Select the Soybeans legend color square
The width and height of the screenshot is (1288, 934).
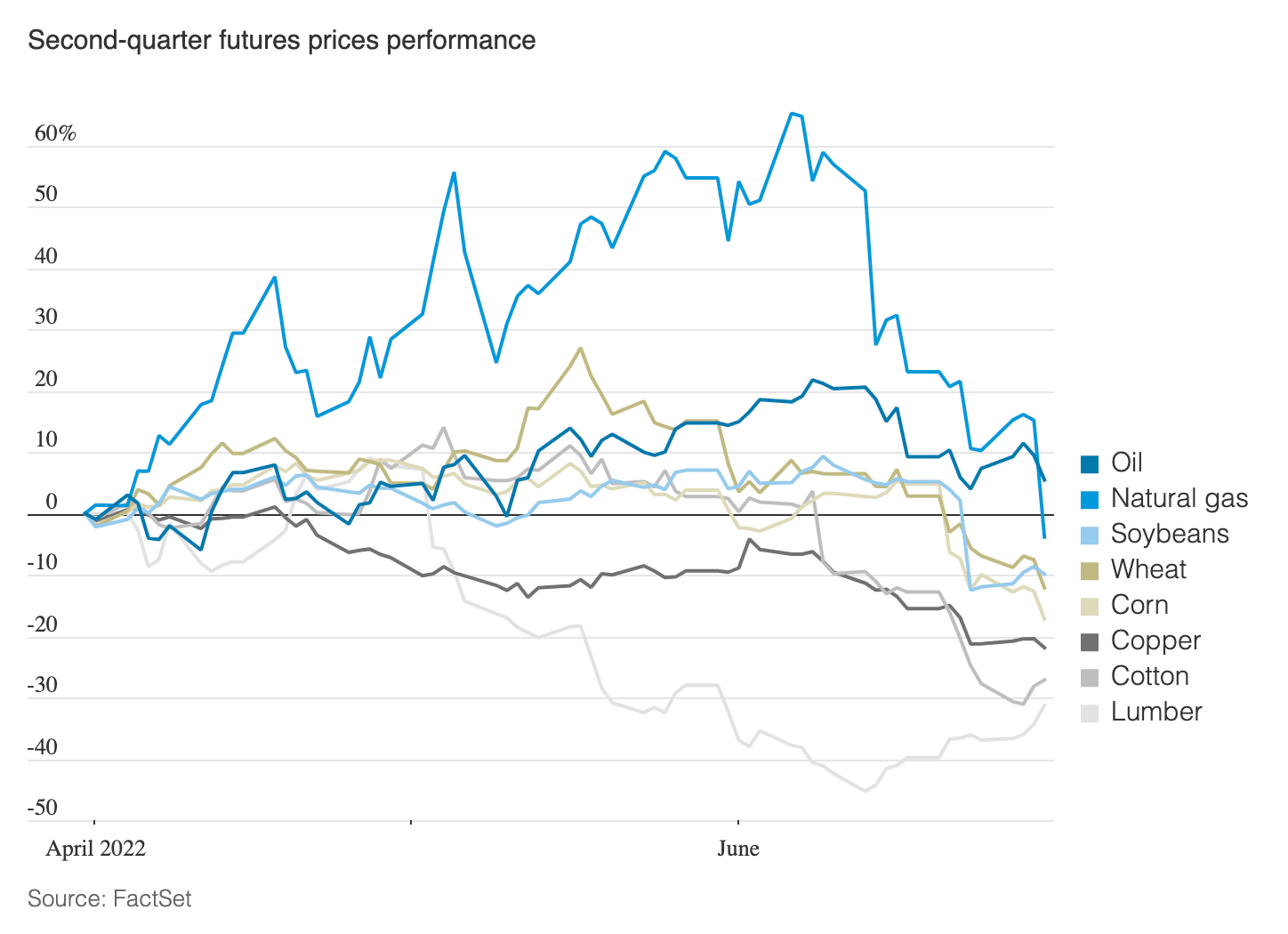click(x=1090, y=535)
